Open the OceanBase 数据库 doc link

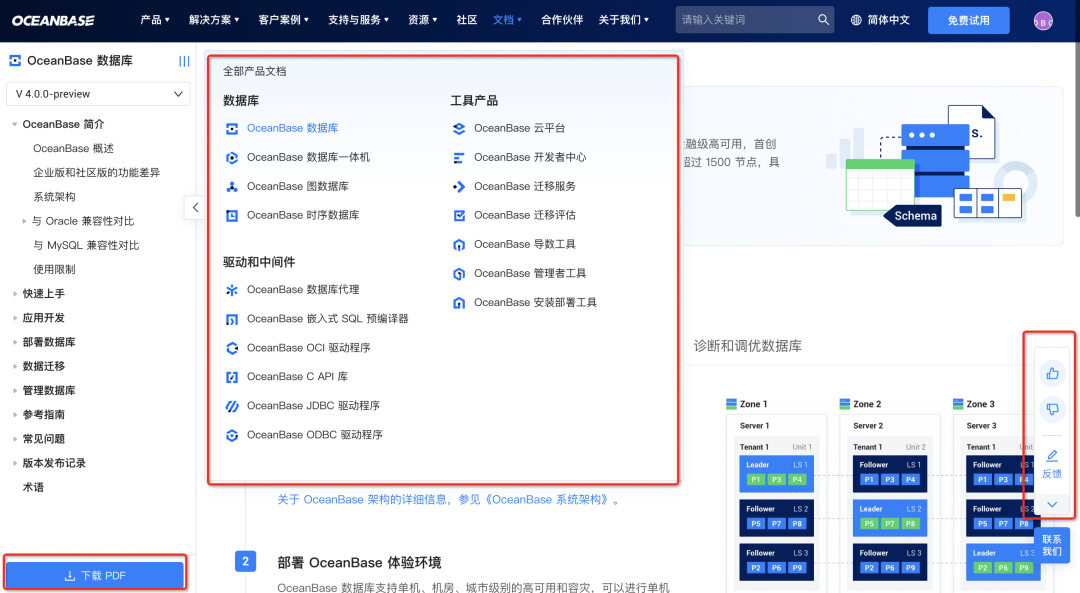tap(292, 128)
